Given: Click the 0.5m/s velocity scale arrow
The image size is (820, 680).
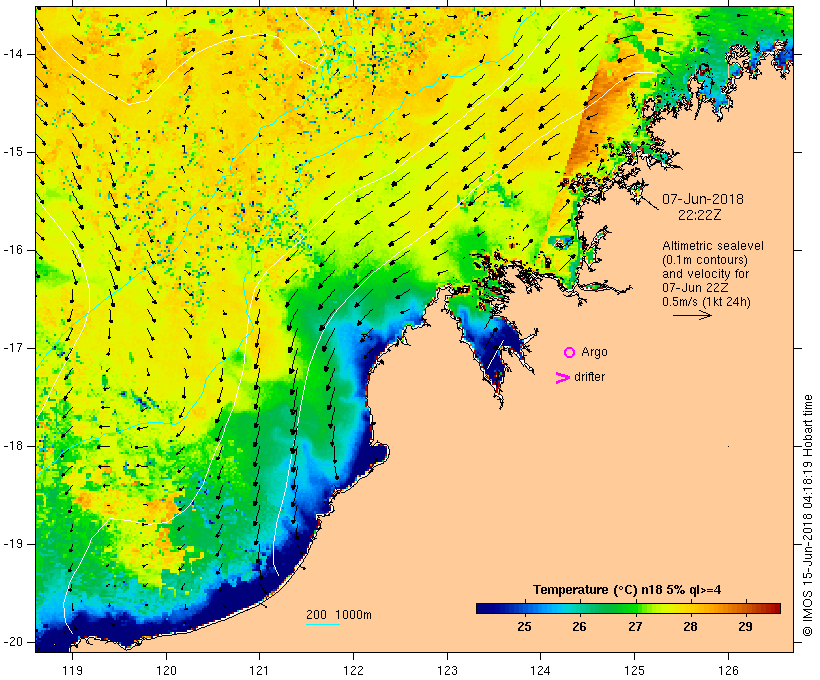Looking at the screenshot, I should point(692,315).
